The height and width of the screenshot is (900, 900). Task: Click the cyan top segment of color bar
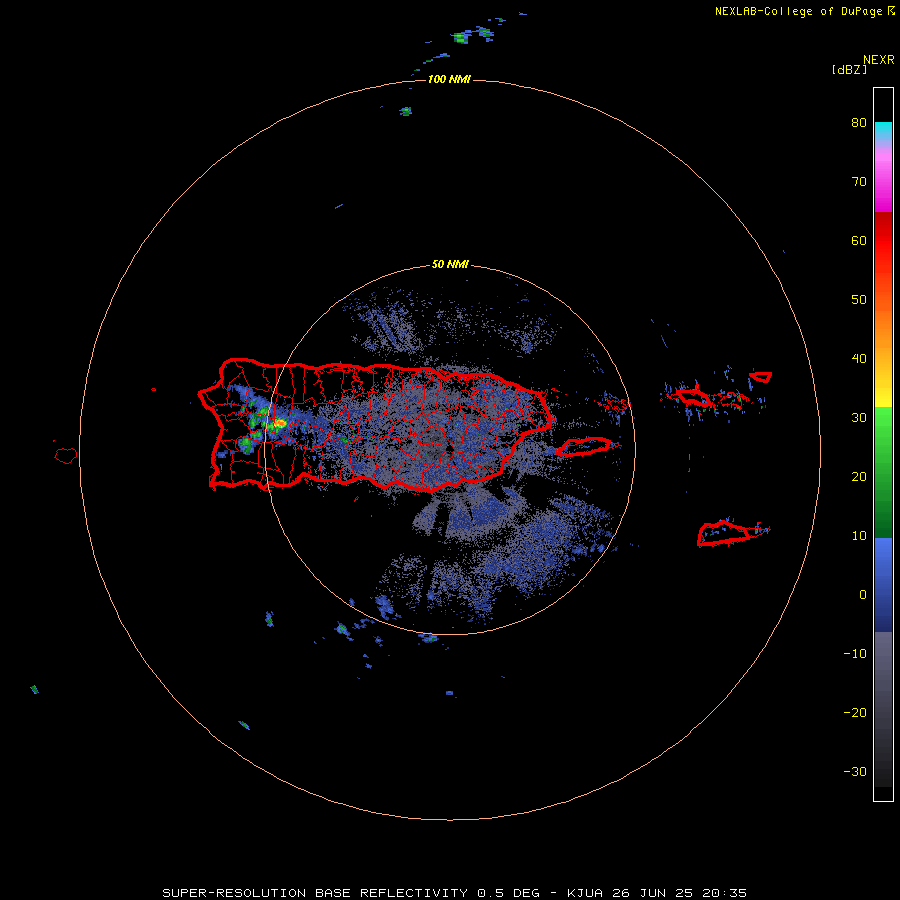[x=883, y=129]
